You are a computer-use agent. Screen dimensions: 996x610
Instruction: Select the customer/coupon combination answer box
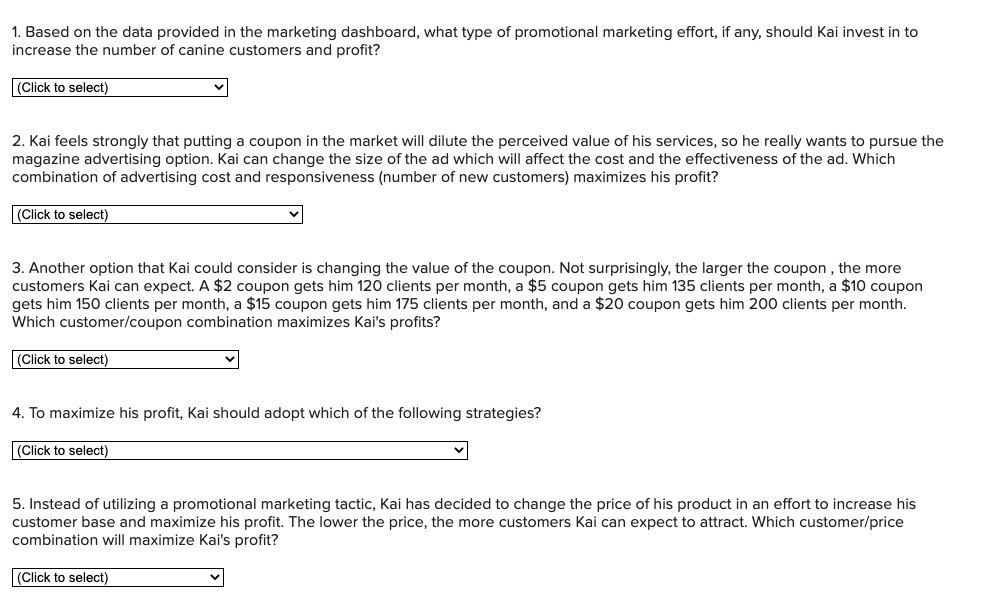125,359
